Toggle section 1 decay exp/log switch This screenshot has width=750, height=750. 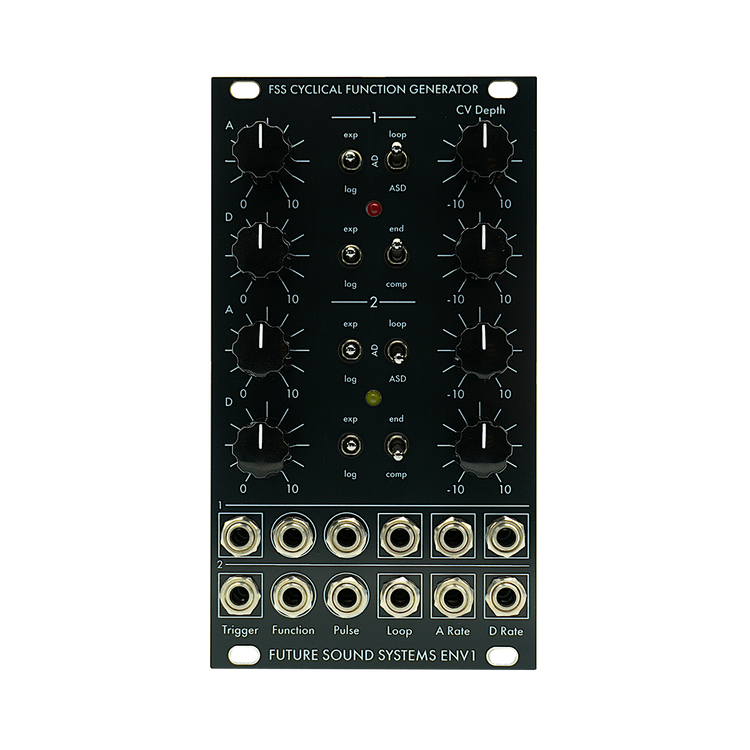click(x=351, y=255)
